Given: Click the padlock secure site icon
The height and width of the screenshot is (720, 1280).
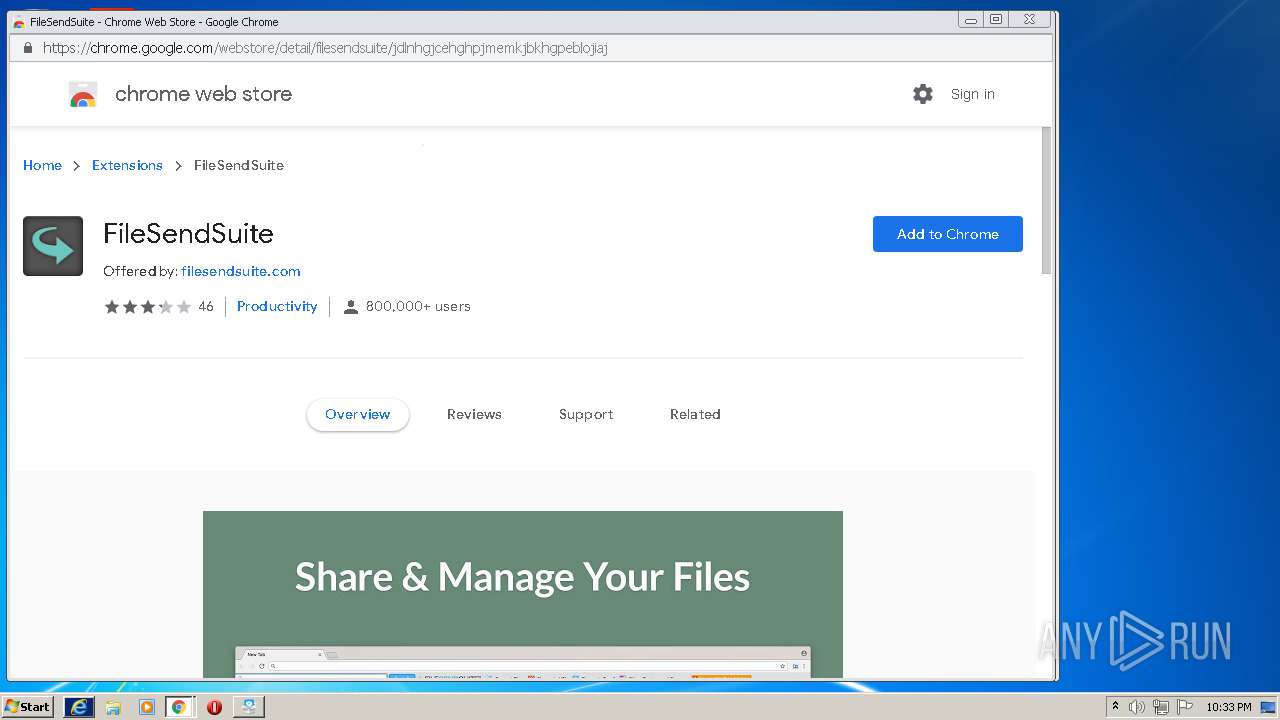Looking at the screenshot, I should coord(27,48).
